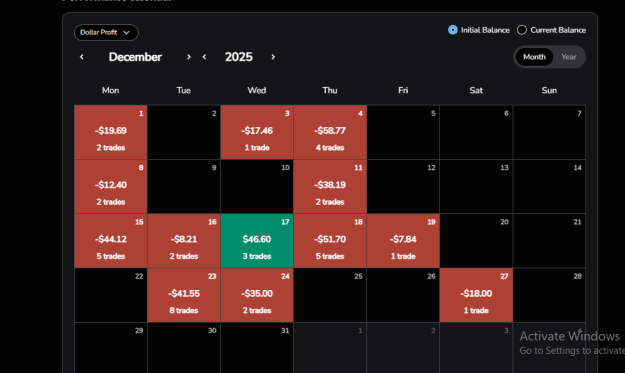
Task: Open December 18 cell showing -$51.70
Action: tap(330, 241)
